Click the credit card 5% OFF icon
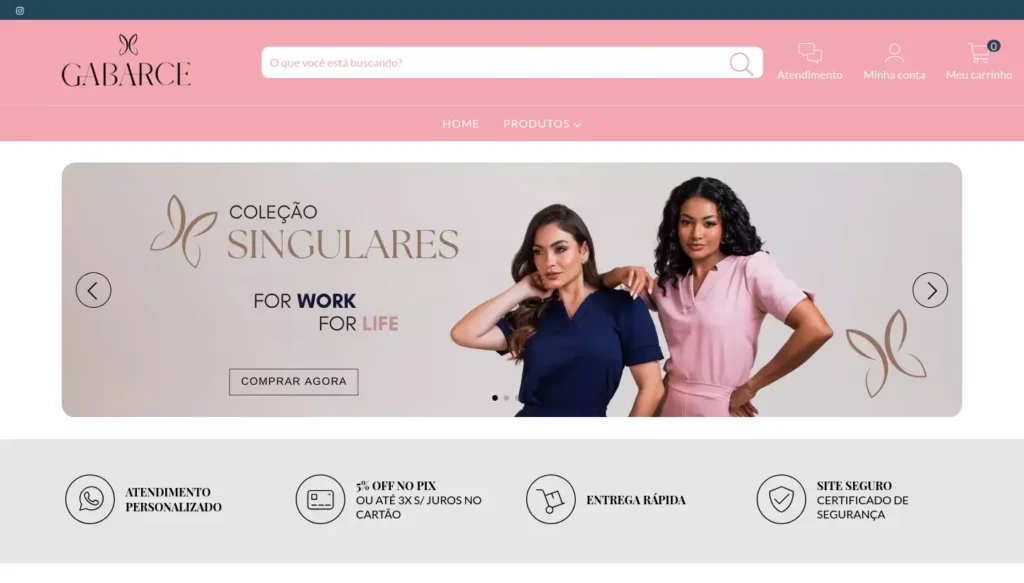Viewport: 1024px width, 583px height. (320, 499)
